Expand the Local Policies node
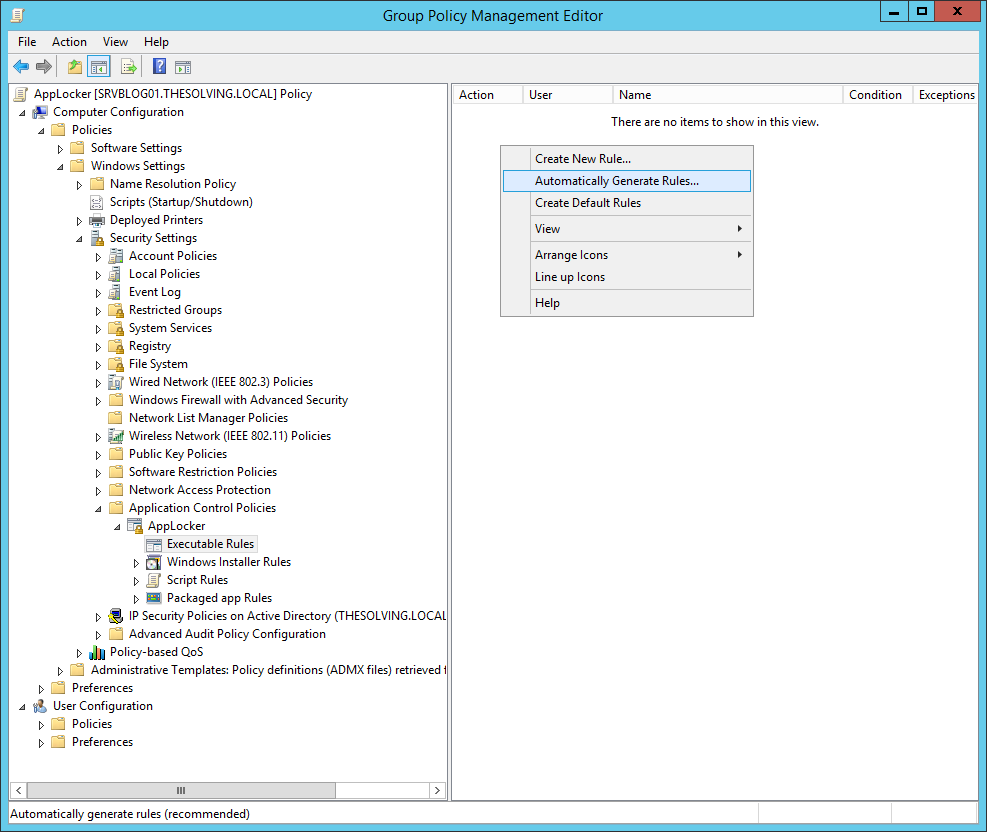The image size is (987, 832). (x=98, y=275)
